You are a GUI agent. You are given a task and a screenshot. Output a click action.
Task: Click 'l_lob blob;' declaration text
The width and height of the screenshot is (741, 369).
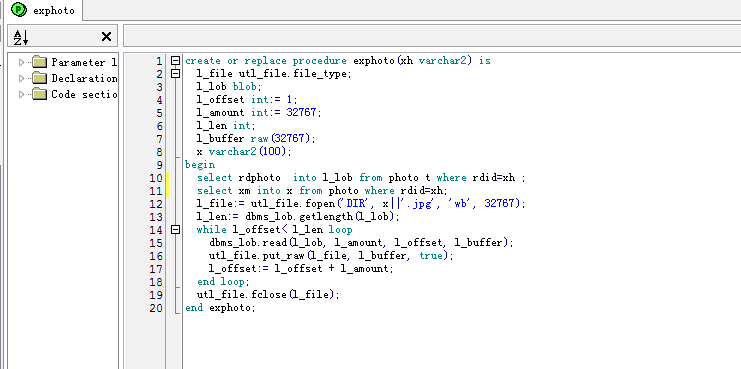coord(229,87)
